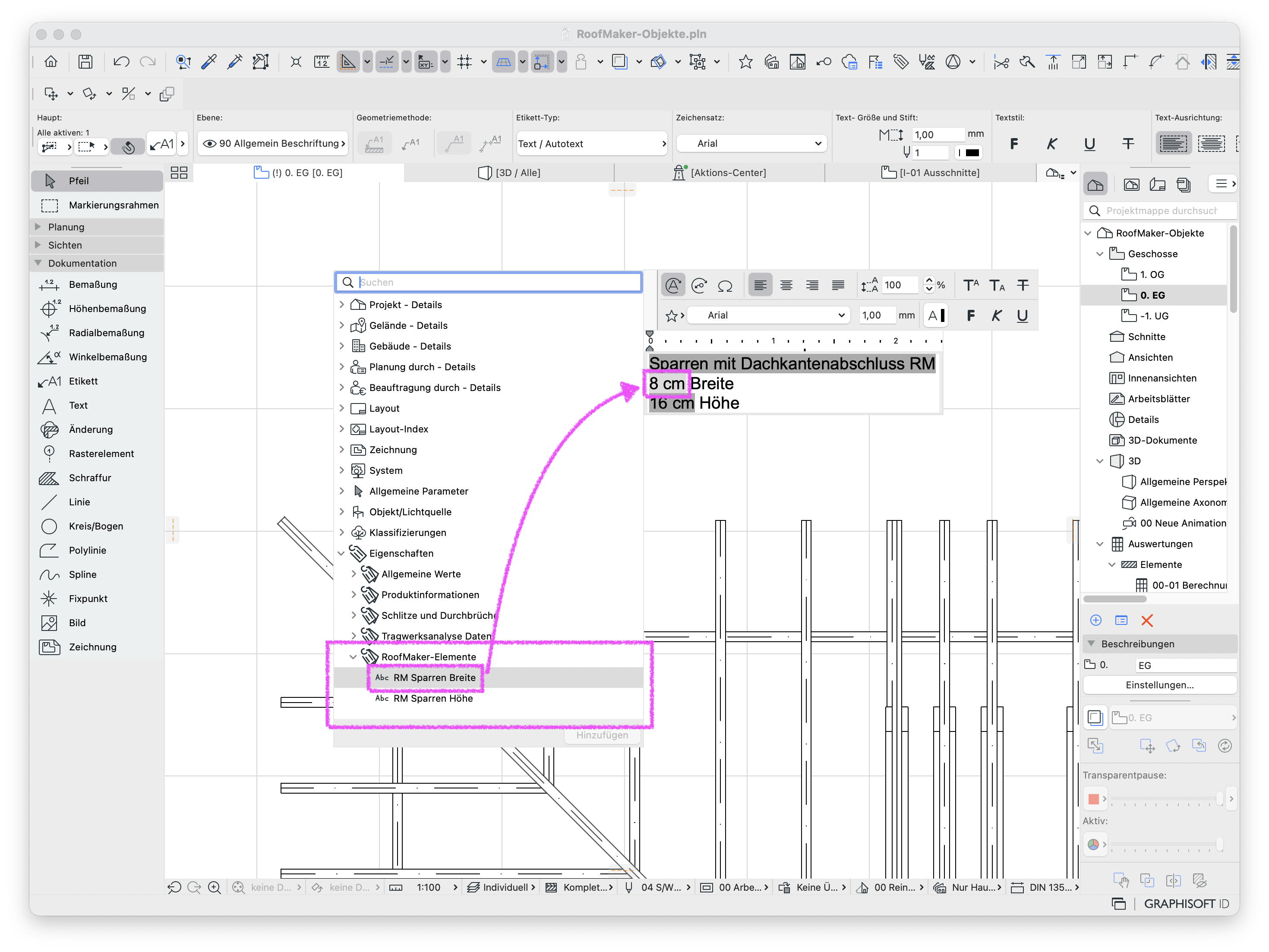Click the Save floppy disk icon
The width and height of the screenshot is (1269, 952).
pyautogui.click(x=85, y=61)
